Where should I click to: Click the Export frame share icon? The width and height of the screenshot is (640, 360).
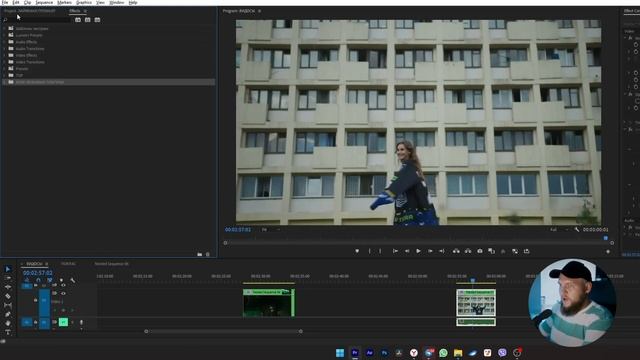pos(527,251)
